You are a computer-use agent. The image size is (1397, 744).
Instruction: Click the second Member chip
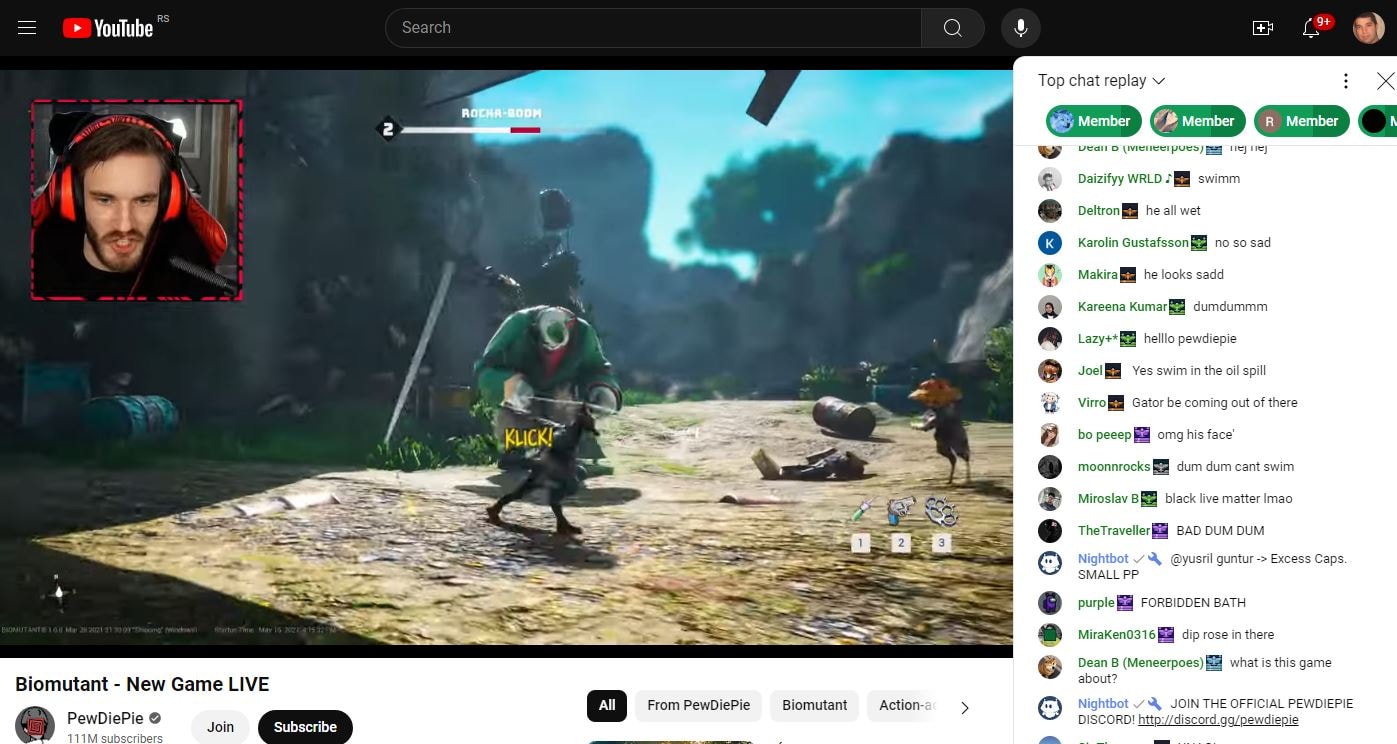1198,121
